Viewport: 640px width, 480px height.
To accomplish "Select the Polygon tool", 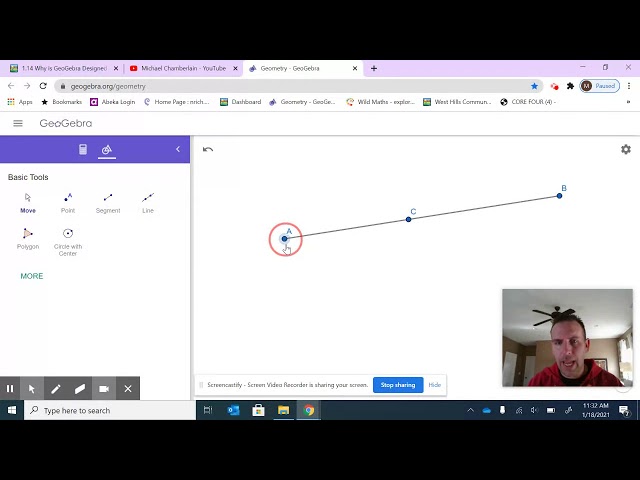I will tap(28, 239).
